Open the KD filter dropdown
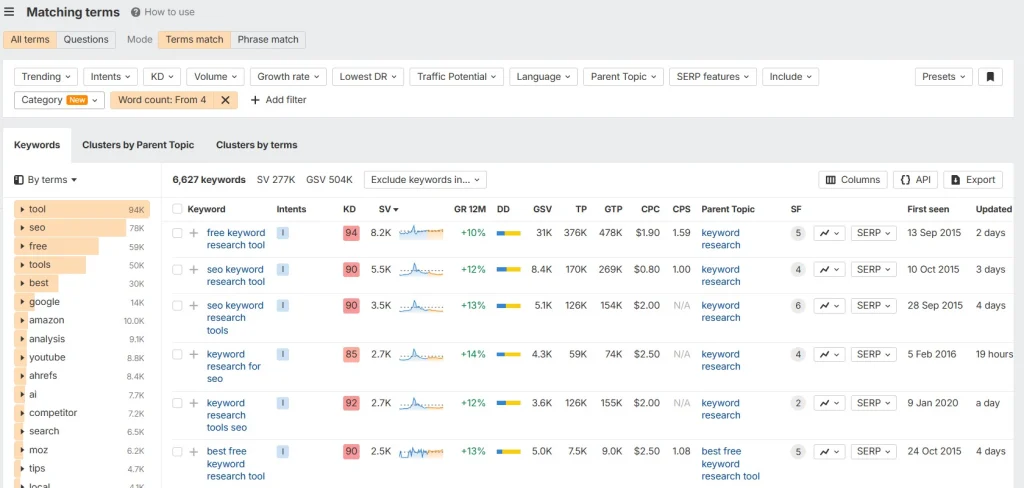 162,76
